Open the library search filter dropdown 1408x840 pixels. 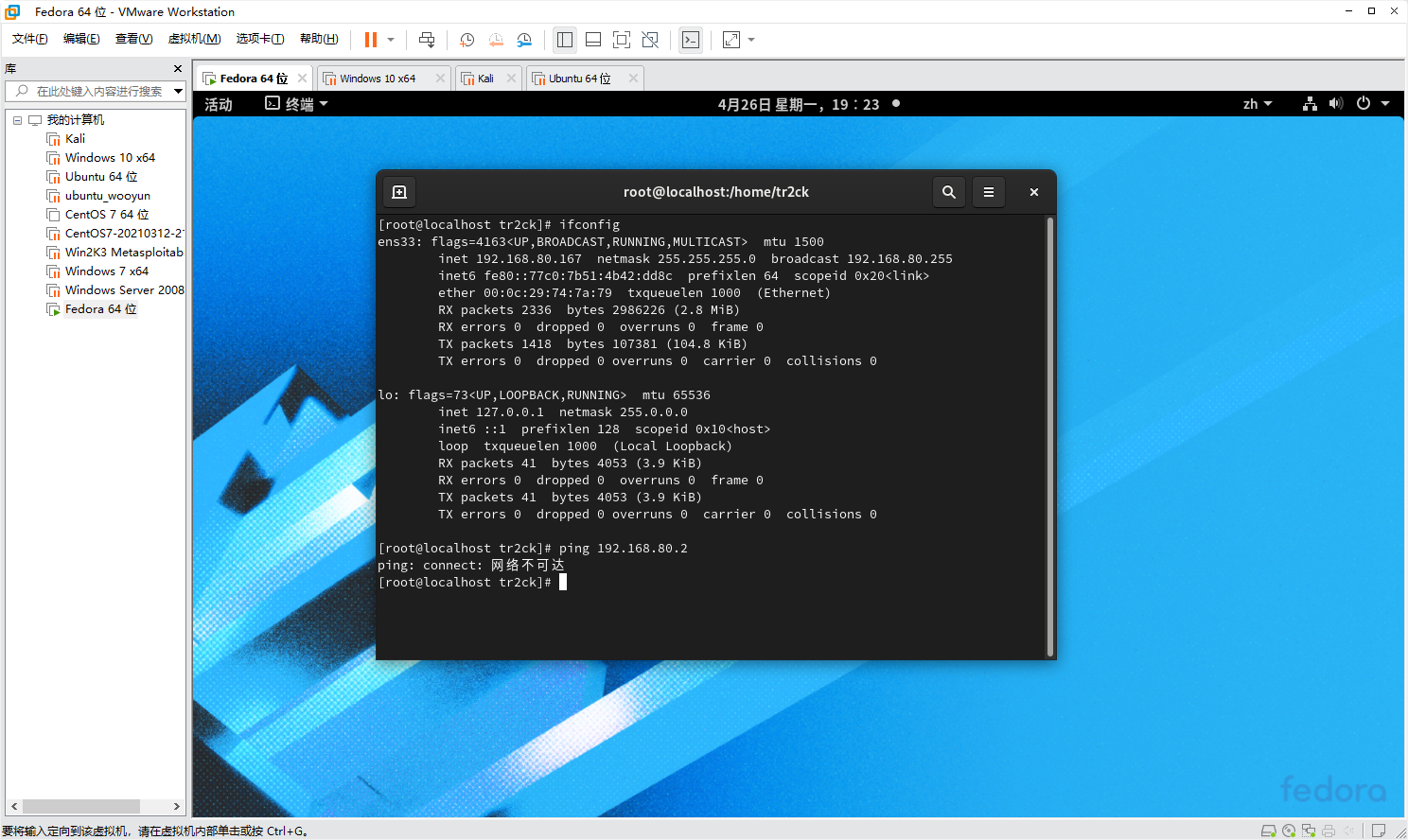[178, 91]
